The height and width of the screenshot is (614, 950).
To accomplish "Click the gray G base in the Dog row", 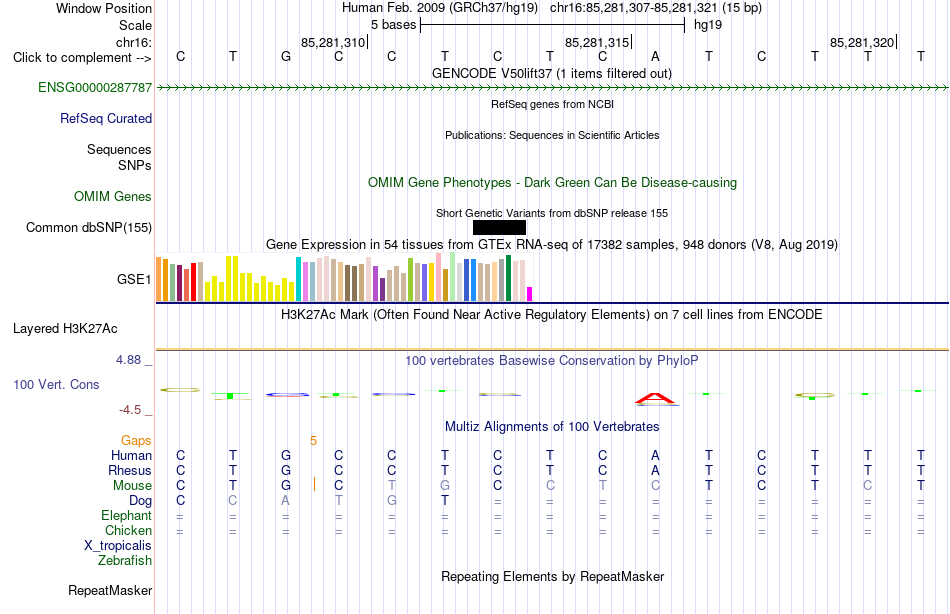I will [392, 501].
